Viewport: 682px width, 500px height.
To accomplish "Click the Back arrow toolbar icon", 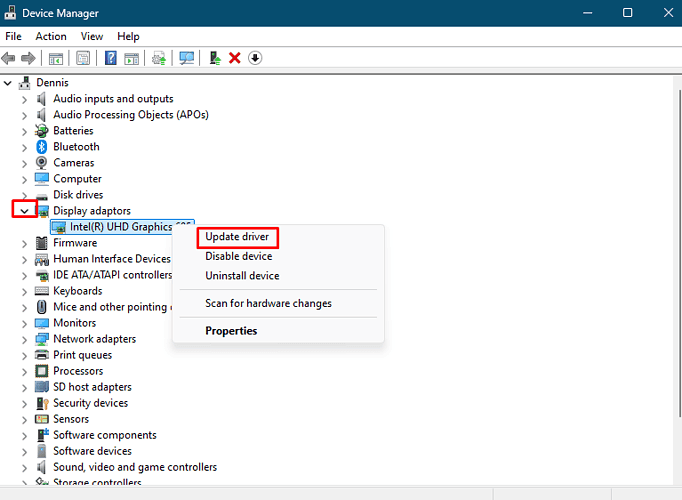I will [8, 58].
